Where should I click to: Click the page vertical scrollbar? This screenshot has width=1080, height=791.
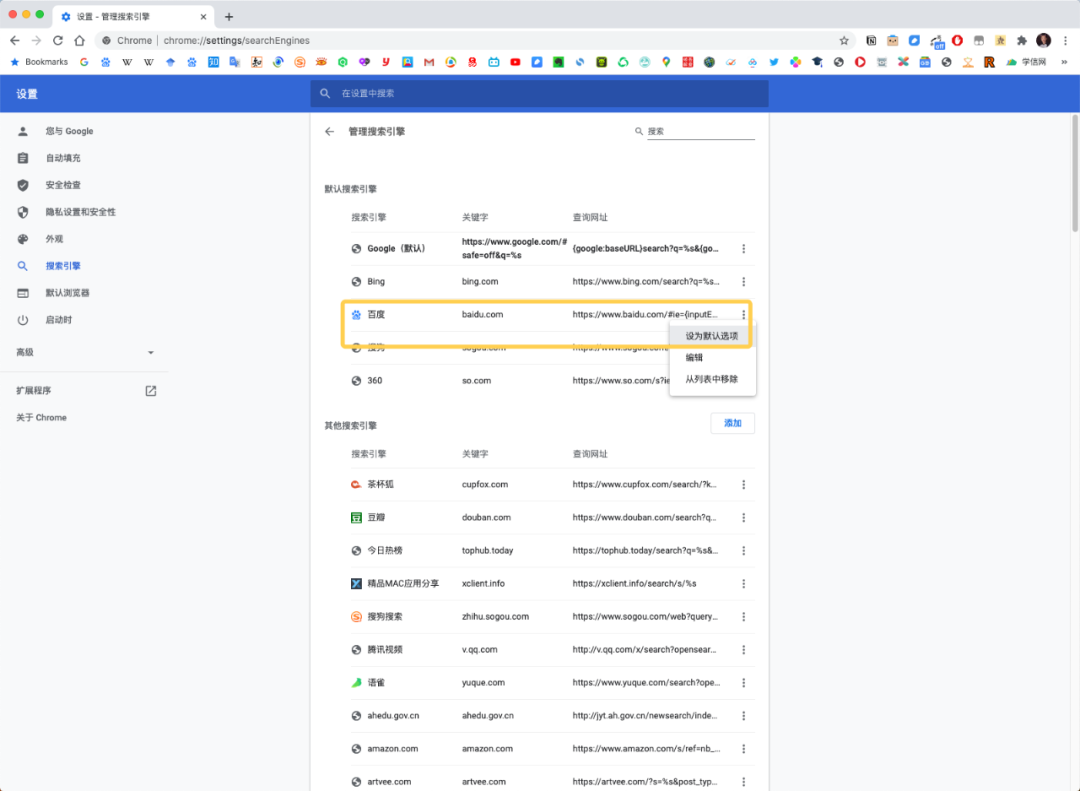[x=1075, y=174]
